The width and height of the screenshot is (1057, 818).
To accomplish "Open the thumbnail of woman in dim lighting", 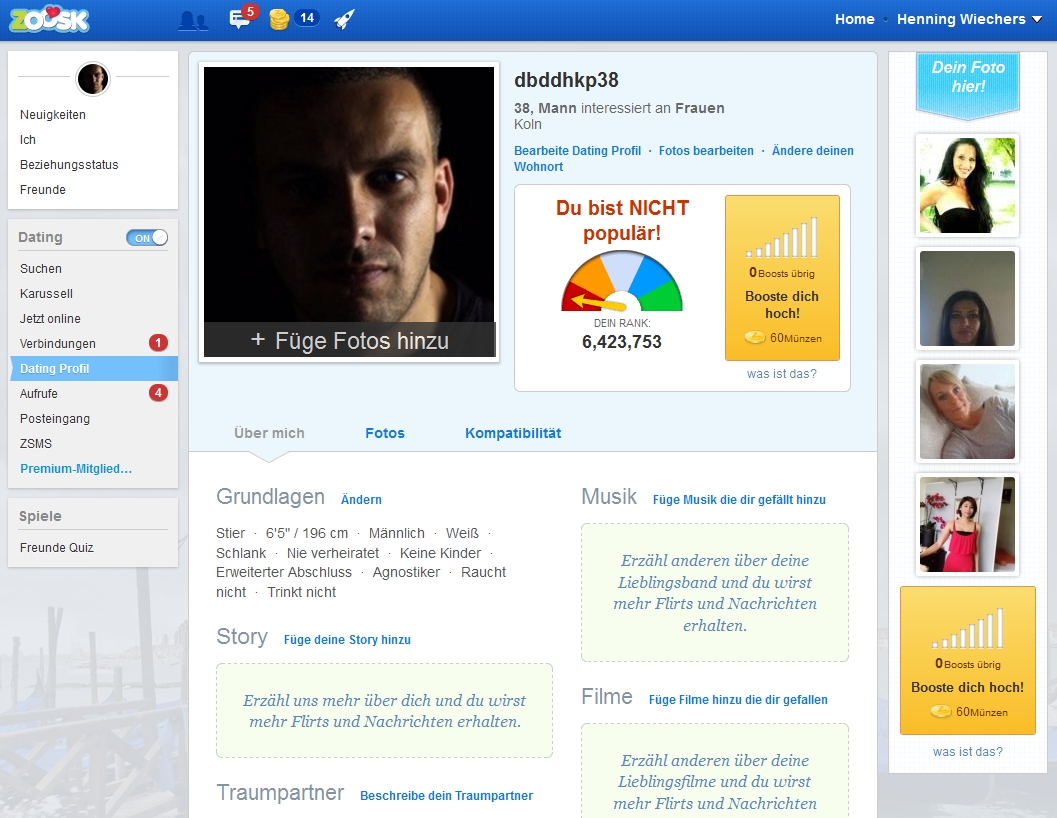I will 967,299.
